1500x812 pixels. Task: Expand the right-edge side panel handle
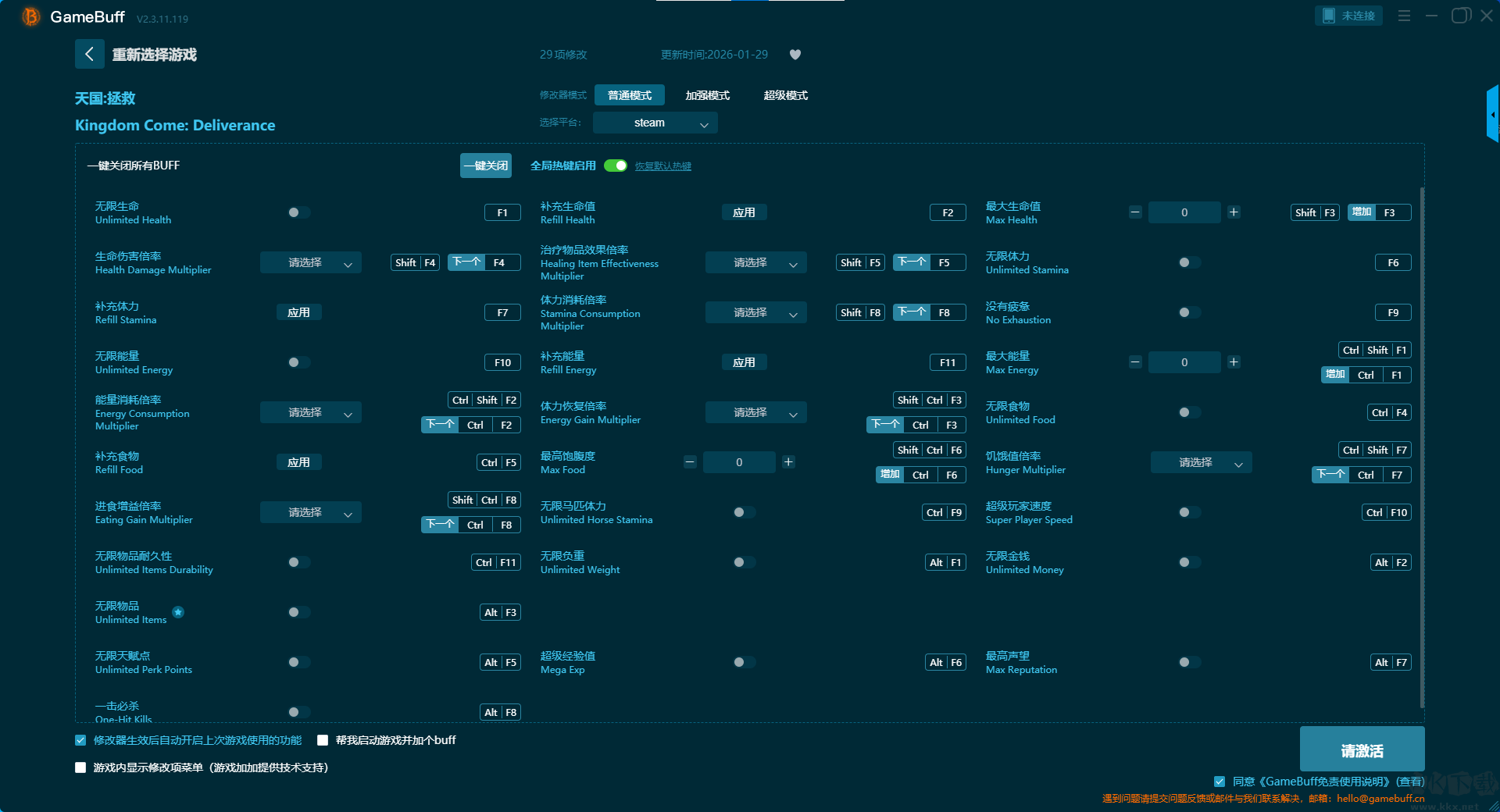1492,115
